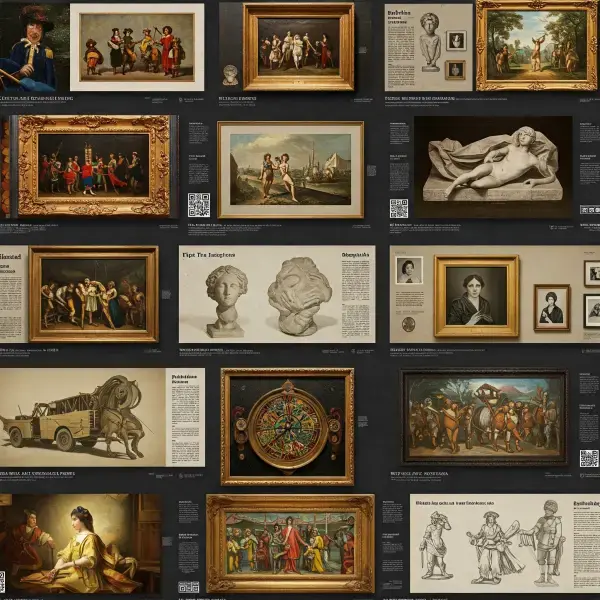Click the text column beside the truck illustration

click(x=185, y=419)
